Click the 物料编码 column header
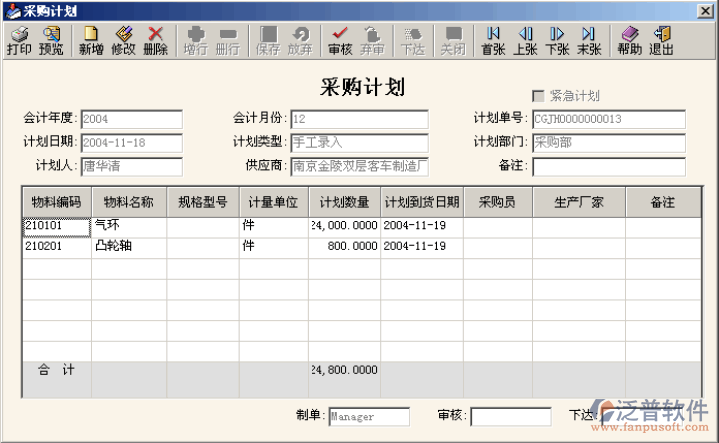The height and width of the screenshot is (443, 719). pyautogui.click(x=57, y=202)
